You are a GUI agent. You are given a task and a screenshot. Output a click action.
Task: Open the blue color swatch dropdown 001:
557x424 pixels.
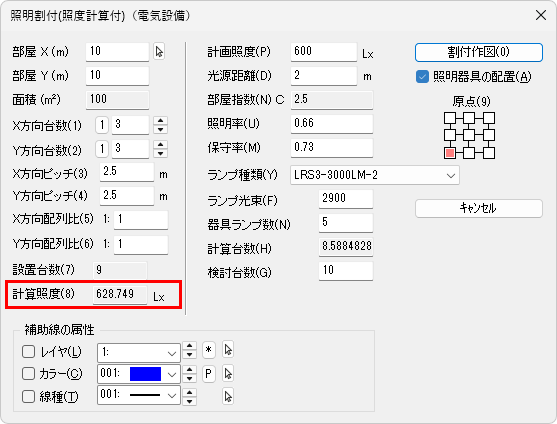pyautogui.click(x=139, y=374)
